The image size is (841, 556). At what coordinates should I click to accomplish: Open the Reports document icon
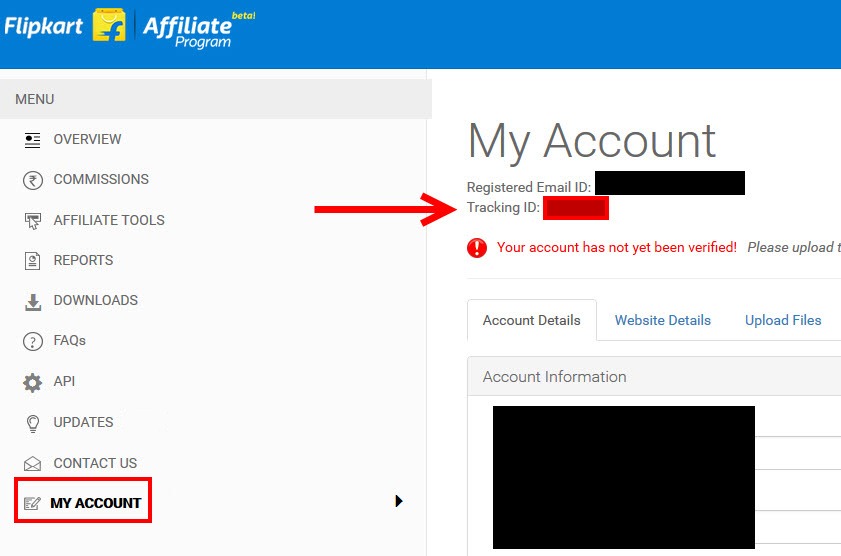tap(33, 261)
